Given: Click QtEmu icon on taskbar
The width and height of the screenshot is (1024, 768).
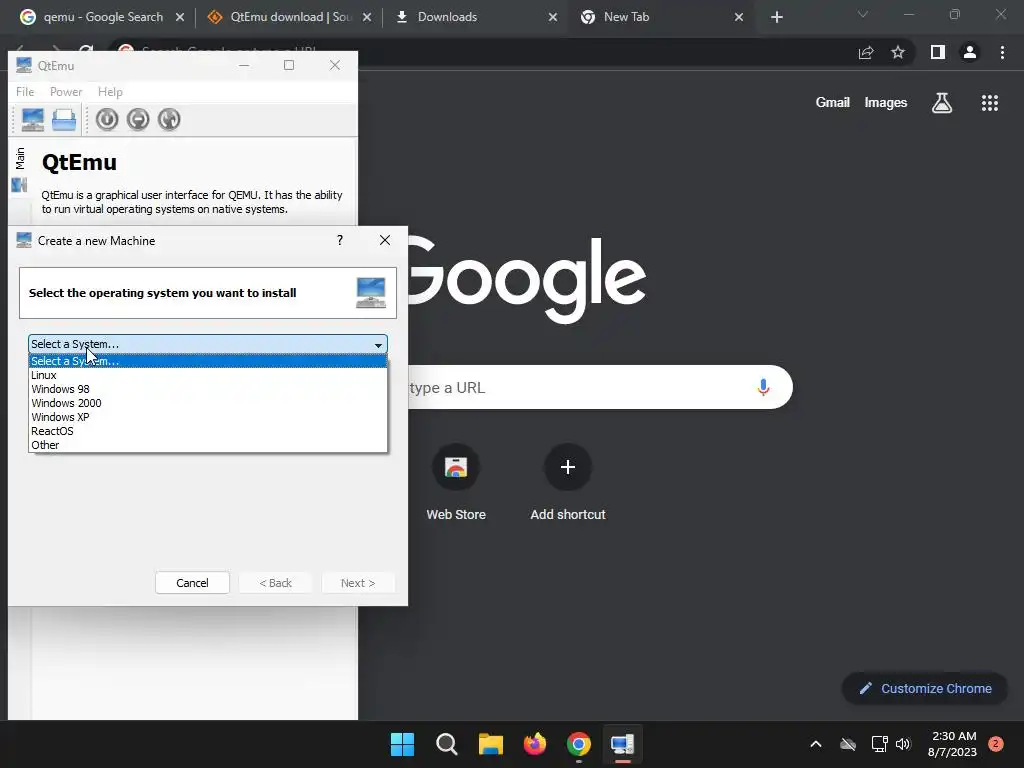Looking at the screenshot, I should [x=622, y=744].
